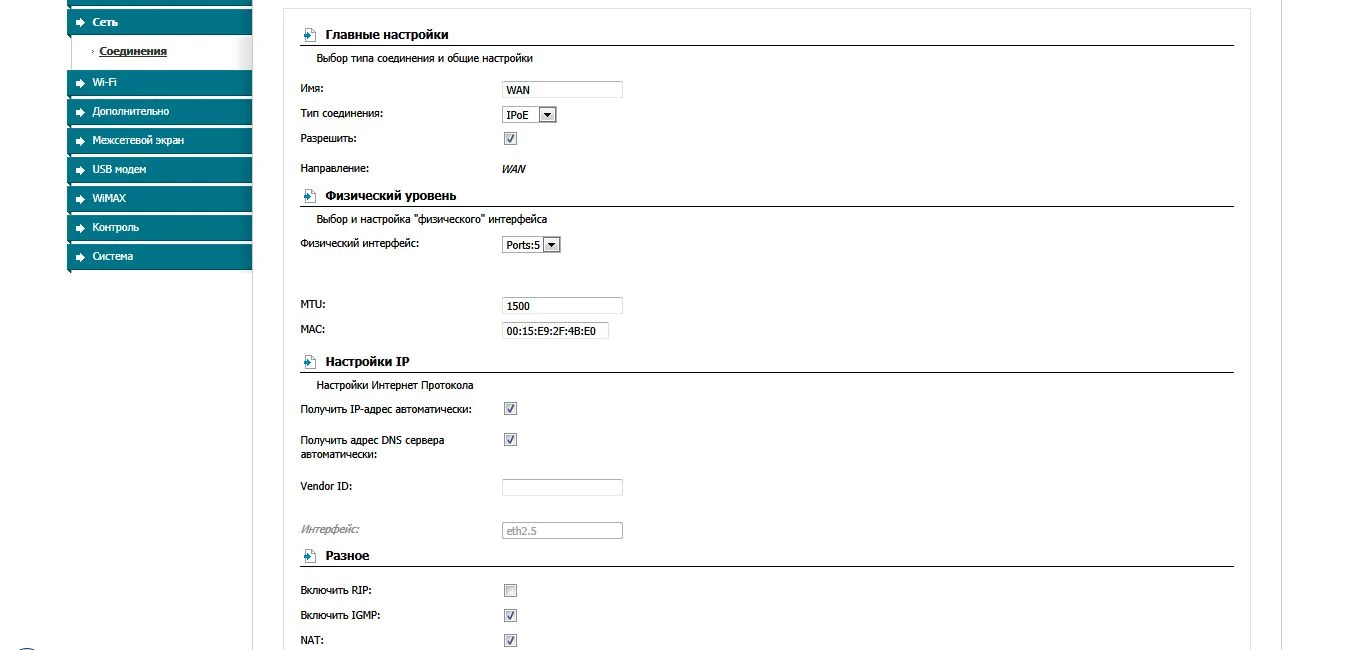Viewport: 1345px width, 650px height.
Task: Focus the MAC address field
Action: click(x=555, y=331)
